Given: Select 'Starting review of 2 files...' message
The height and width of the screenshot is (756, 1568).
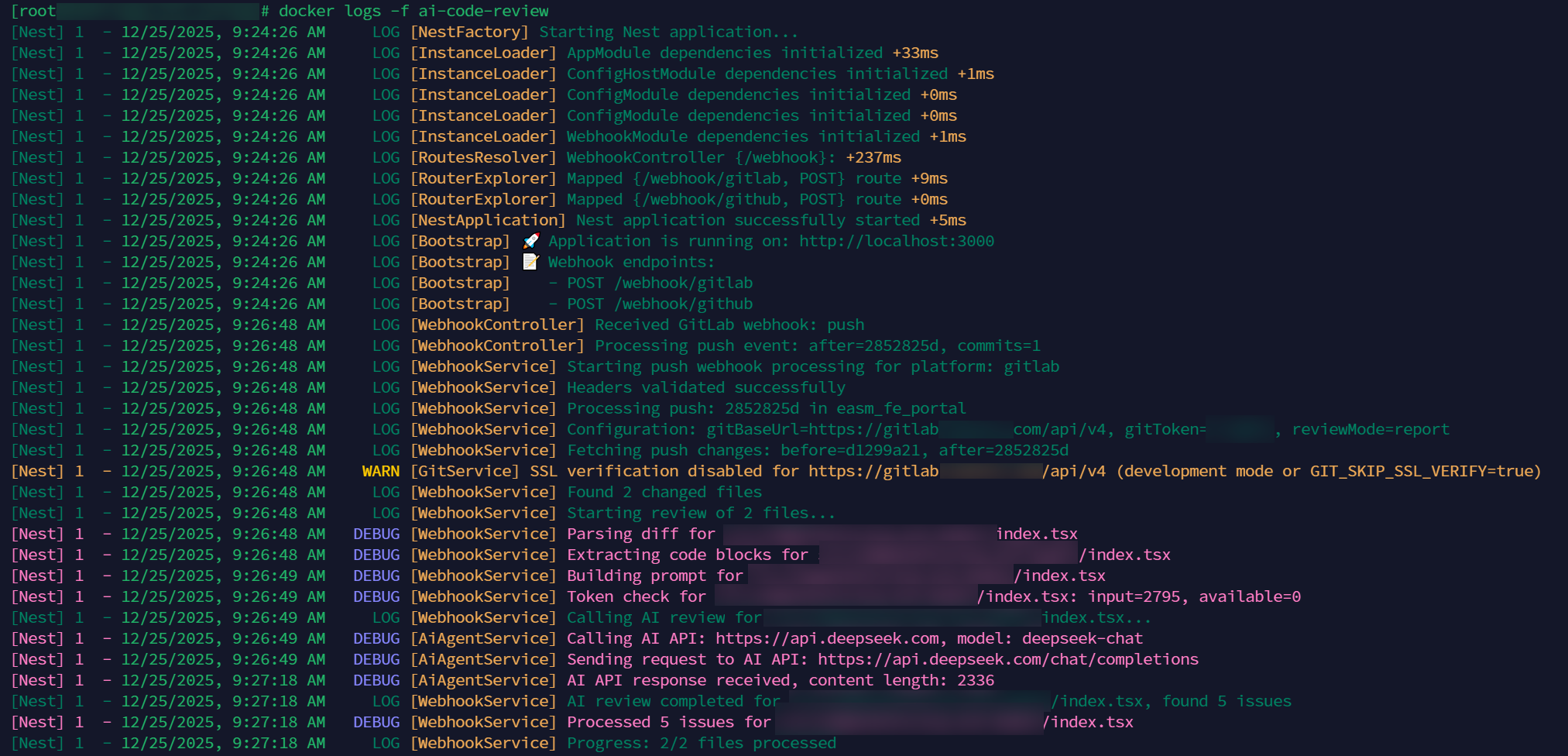Looking at the screenshot, I should coord(702,513).
